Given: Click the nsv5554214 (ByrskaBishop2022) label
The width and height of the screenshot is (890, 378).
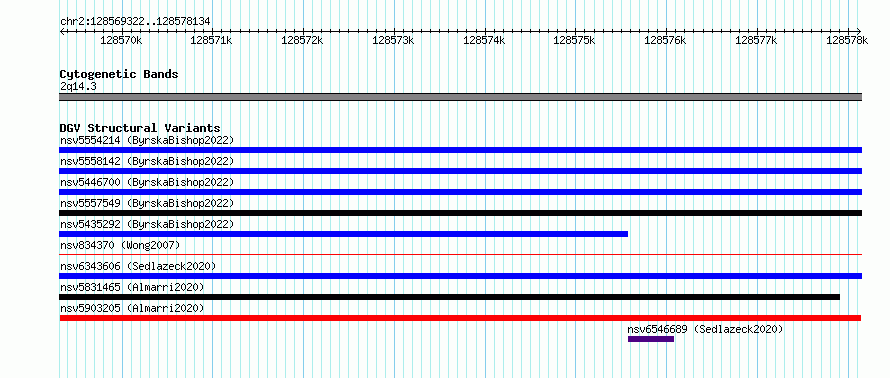Looking at the screenshot, I should point(147,140).
